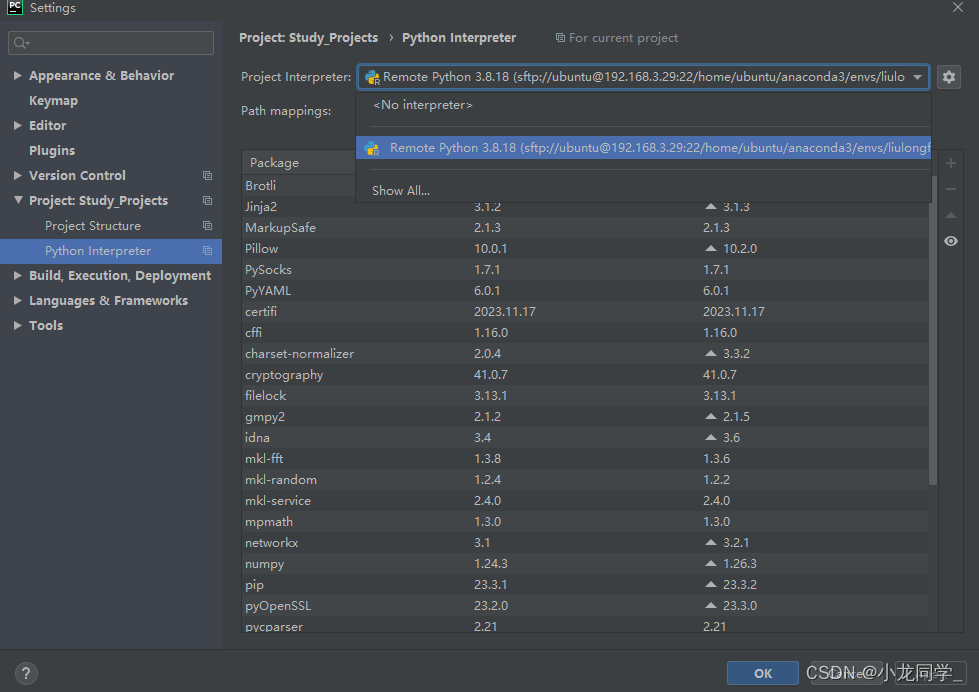This screenshot has height=692, width=979.
Task: Select Remote Python 3.8.18 interpreter option
Action: coord(643,148)
